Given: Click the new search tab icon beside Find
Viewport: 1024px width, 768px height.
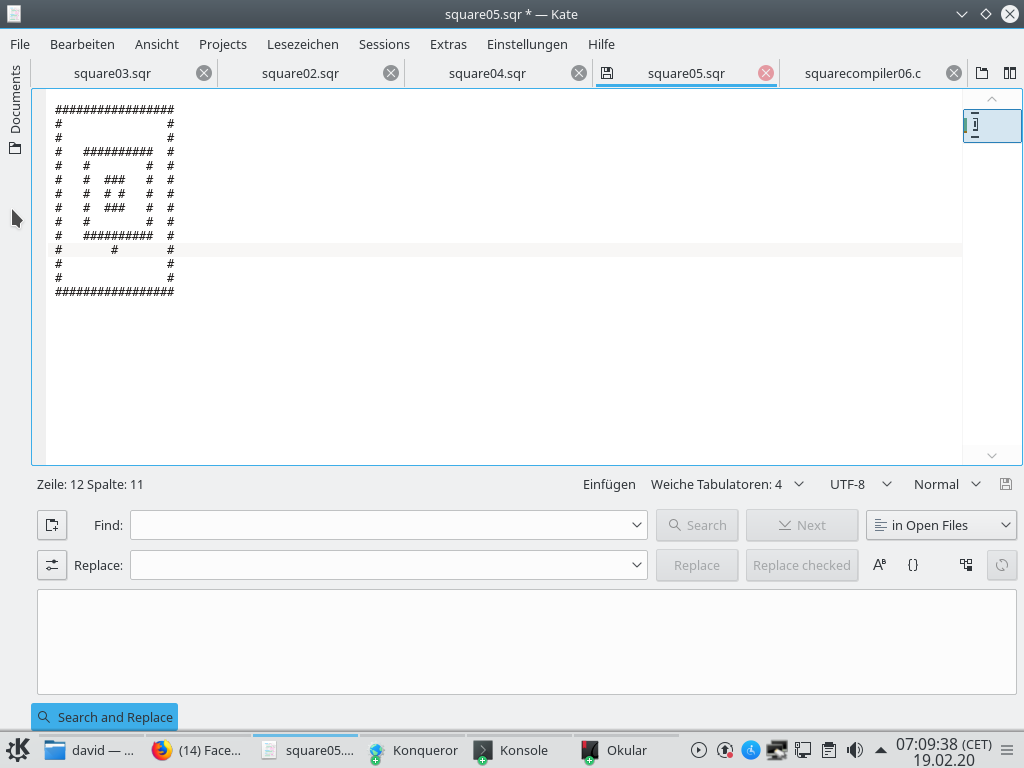Looking at the screenshot, I should pos(52,525).
